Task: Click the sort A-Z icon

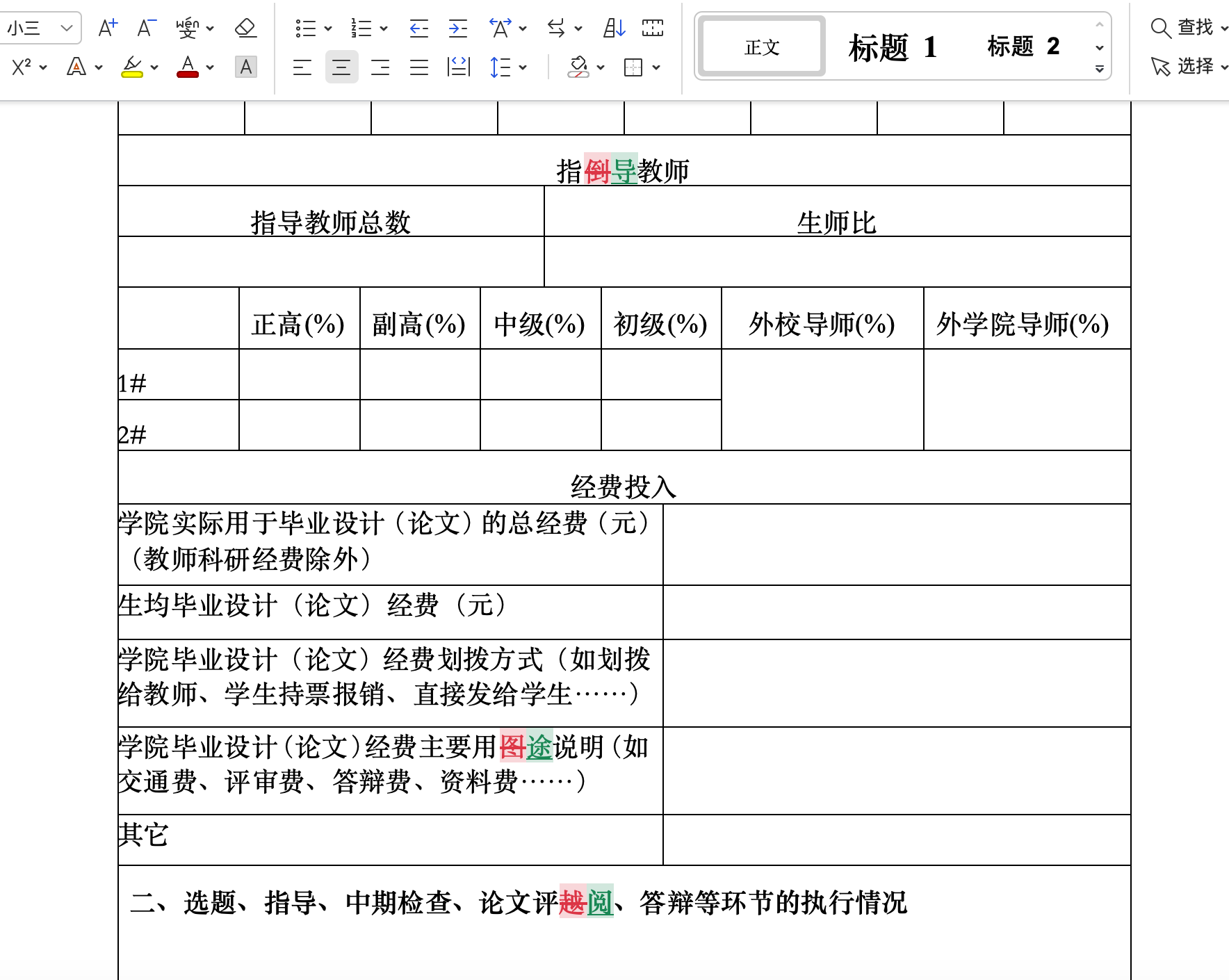Action: point(614,28)
